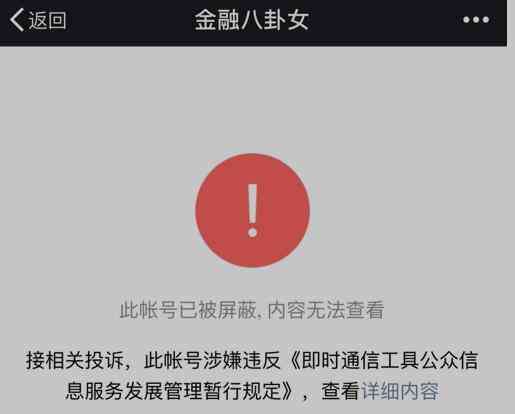
Task: Open the three-dot more options menu
Action: pos(476,20)
